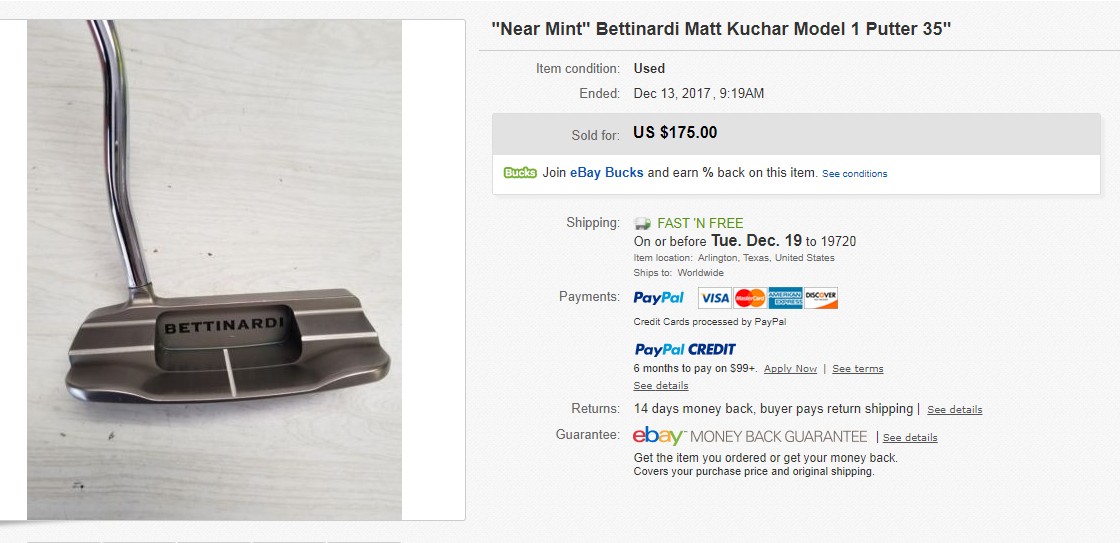Image resolution: width=1120 pixels, height=543 pixels.
Task: Click the PayPal Credit logo
Action: (685, 349)
